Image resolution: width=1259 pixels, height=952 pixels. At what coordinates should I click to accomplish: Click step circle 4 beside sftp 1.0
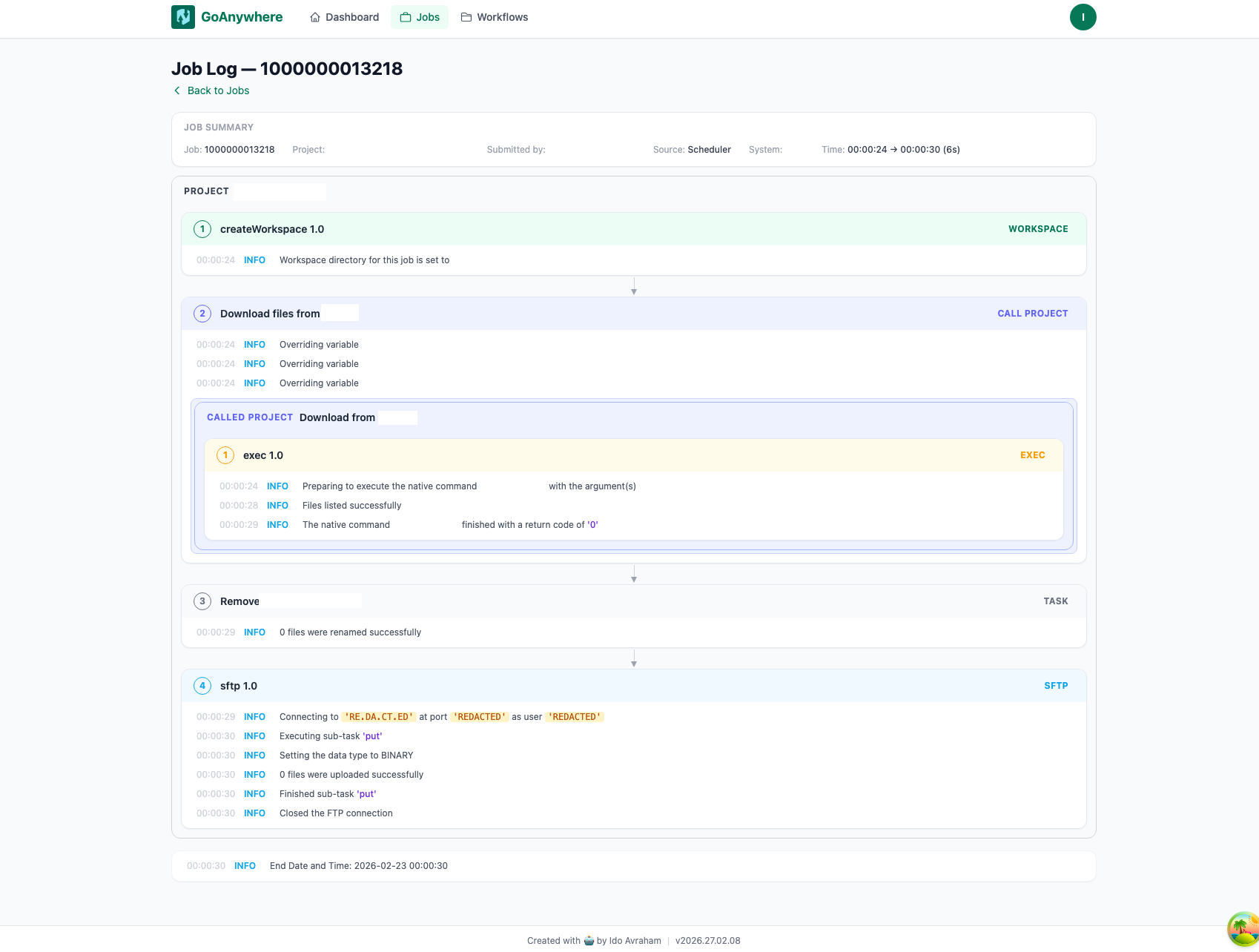[202, 686]
